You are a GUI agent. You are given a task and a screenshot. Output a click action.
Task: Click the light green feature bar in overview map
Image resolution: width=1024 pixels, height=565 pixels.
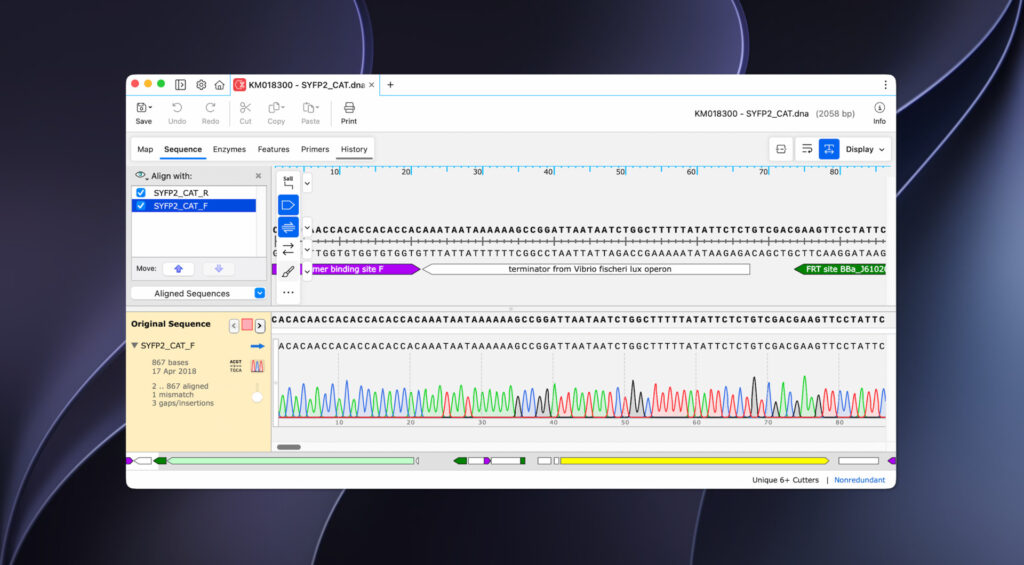pos(291,461)
